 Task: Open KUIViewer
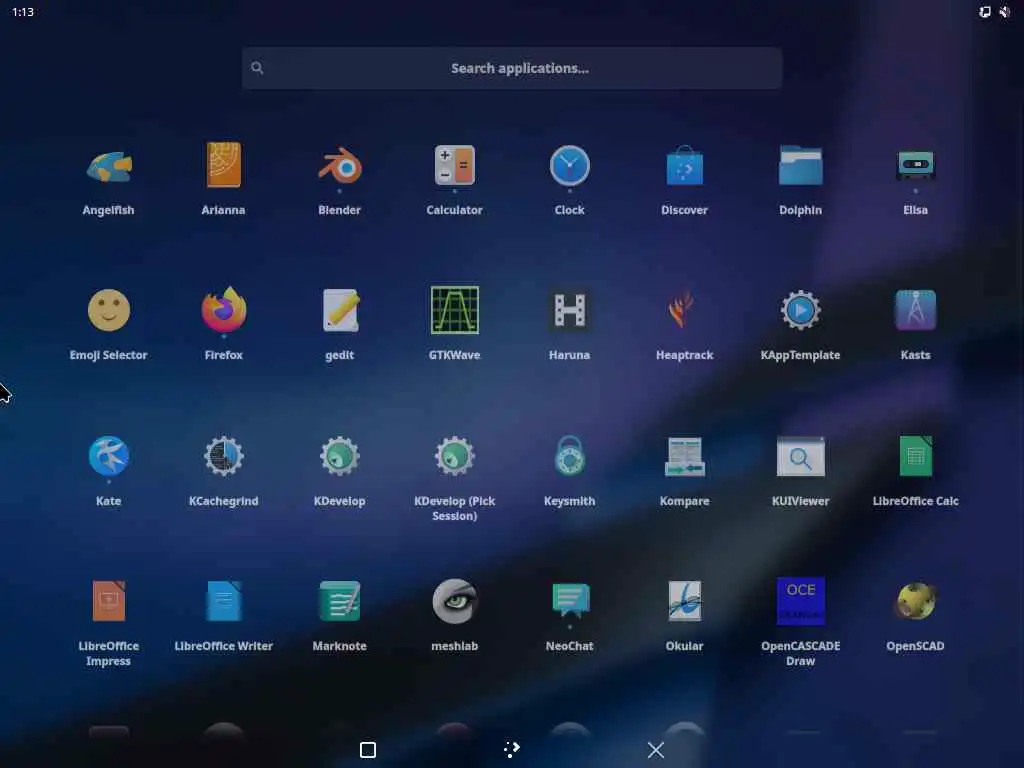(801, 456)
